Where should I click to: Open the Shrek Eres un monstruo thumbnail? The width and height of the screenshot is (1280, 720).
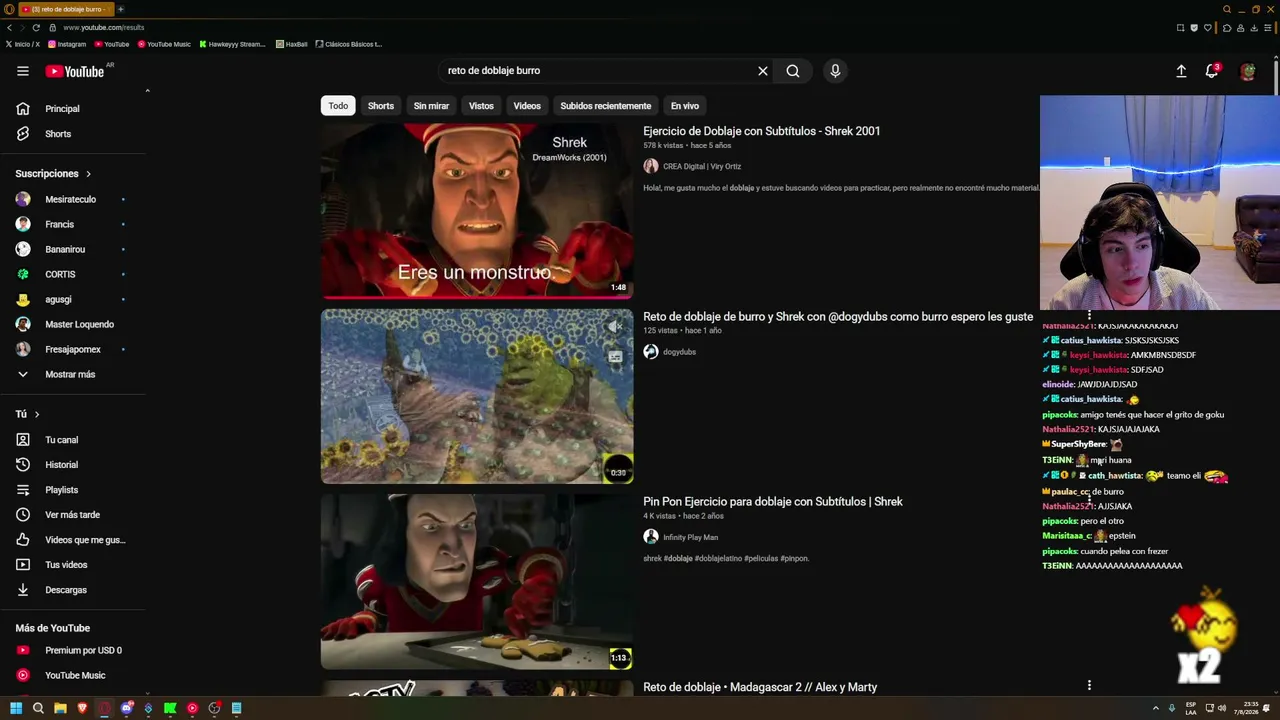coord(477,211)
